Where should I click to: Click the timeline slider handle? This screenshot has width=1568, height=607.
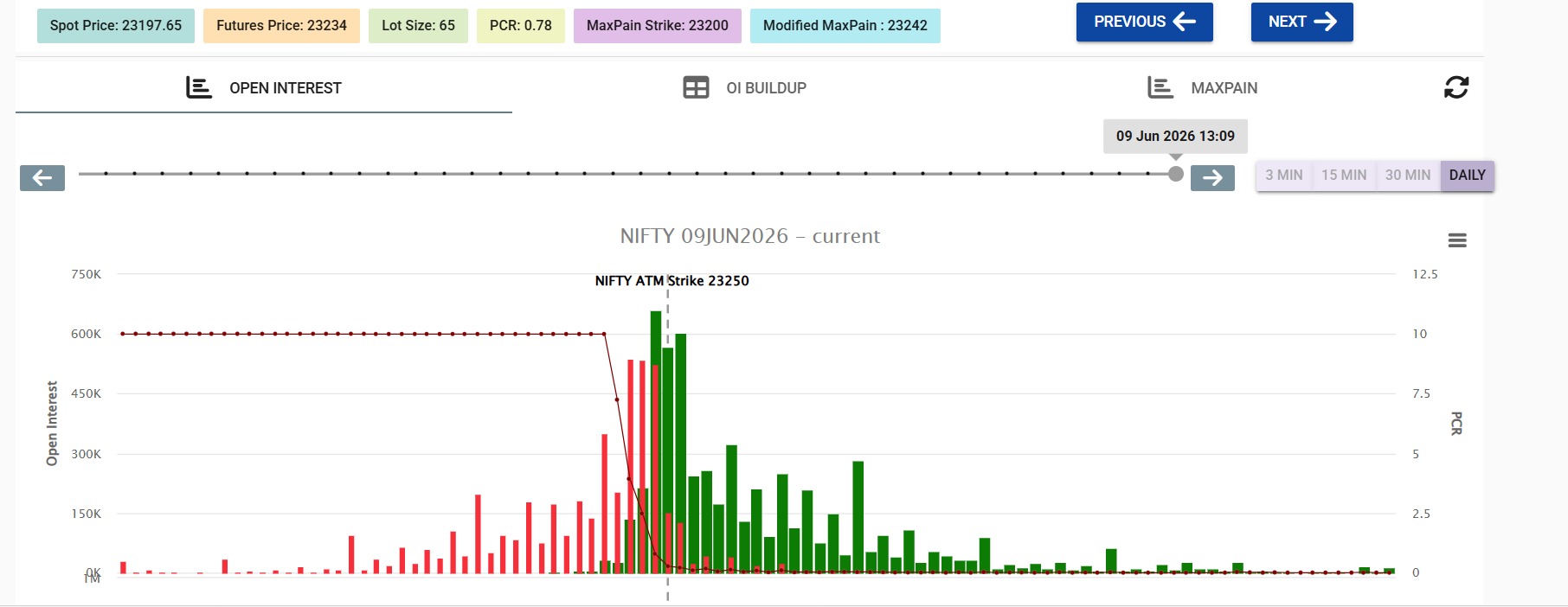click(x=1175, y=174)
